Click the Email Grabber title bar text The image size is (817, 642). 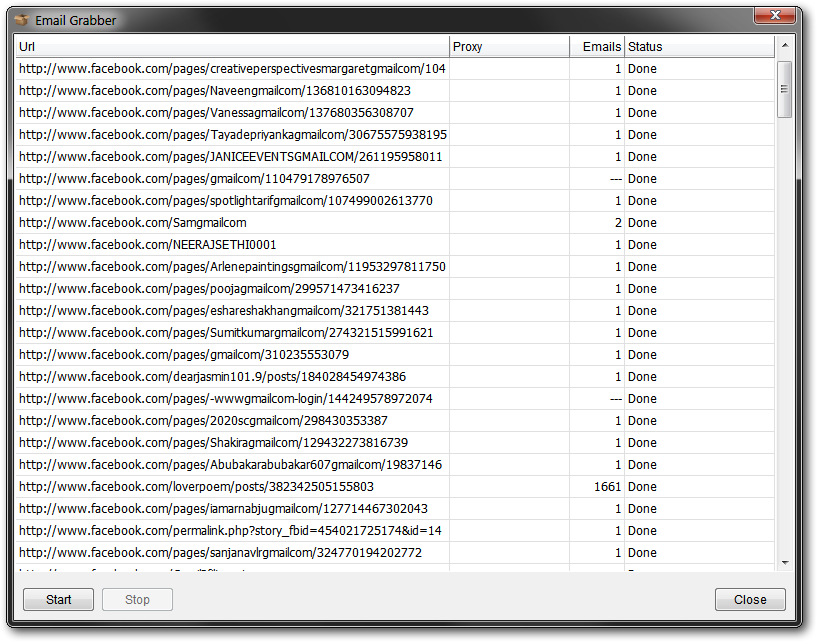(x=76, y=20)
